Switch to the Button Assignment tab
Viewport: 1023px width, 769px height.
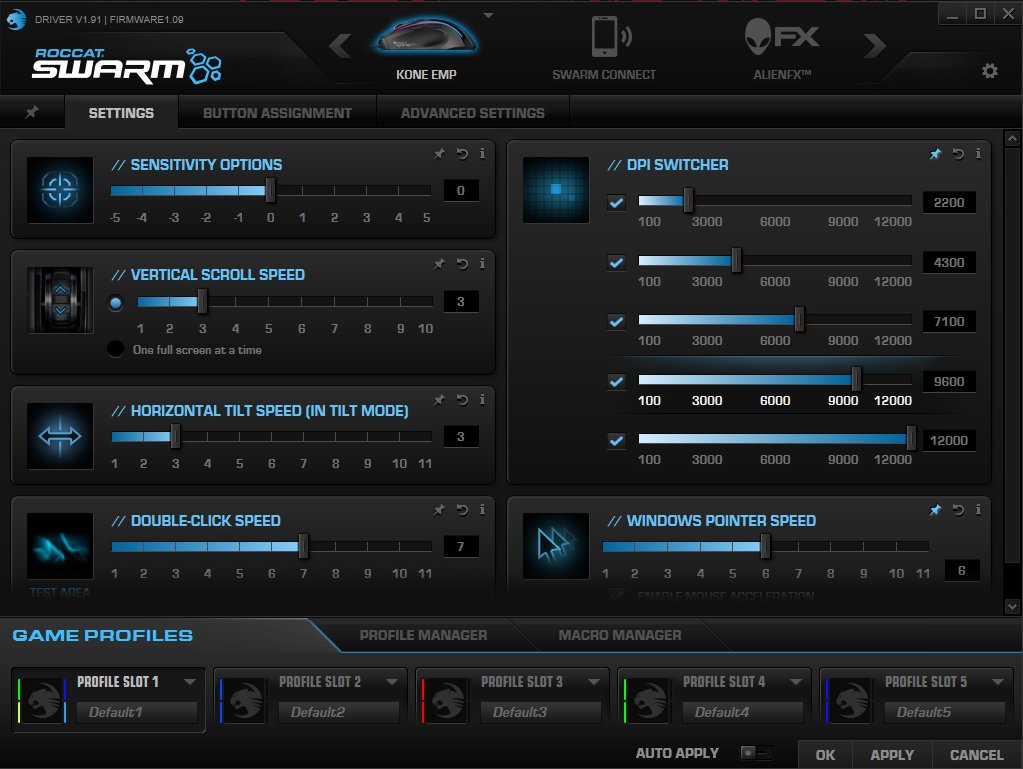[x=277, y=113]
